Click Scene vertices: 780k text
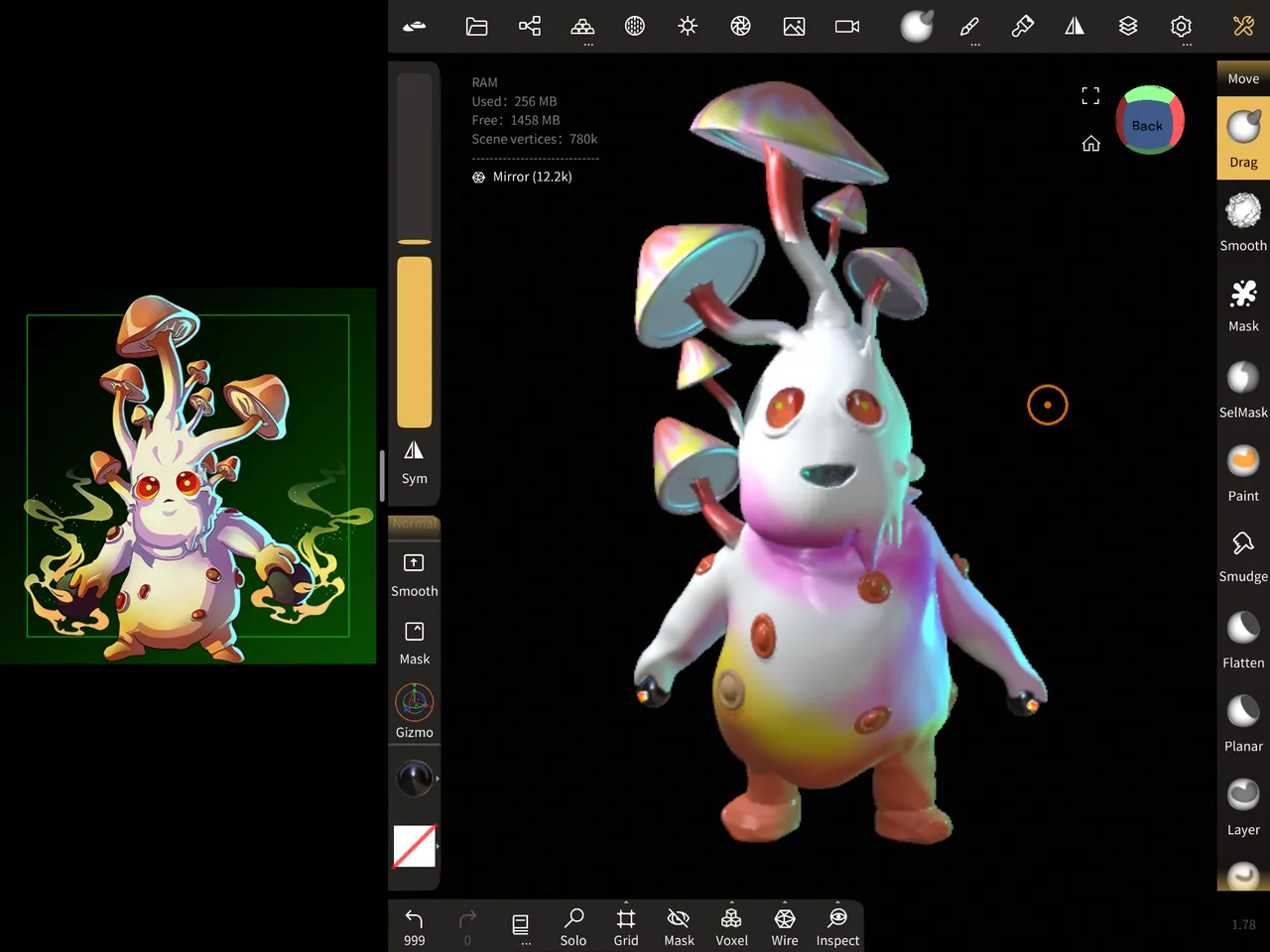Image resolution: width=1270 pixels, height=952 pixels. pyautogui.click(x=535, y=139)
